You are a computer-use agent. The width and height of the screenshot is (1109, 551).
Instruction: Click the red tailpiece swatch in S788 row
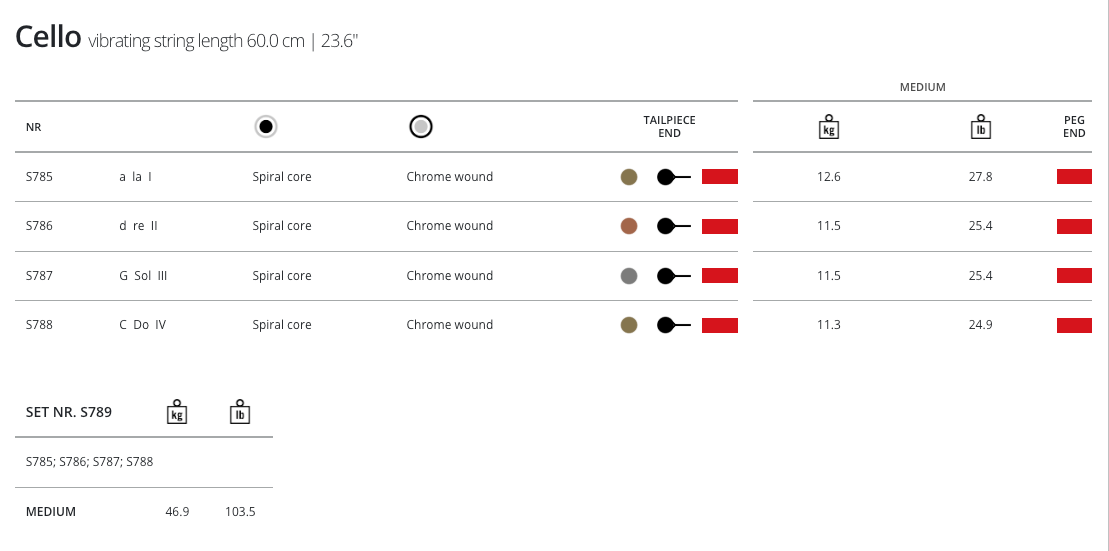(720, 325)
